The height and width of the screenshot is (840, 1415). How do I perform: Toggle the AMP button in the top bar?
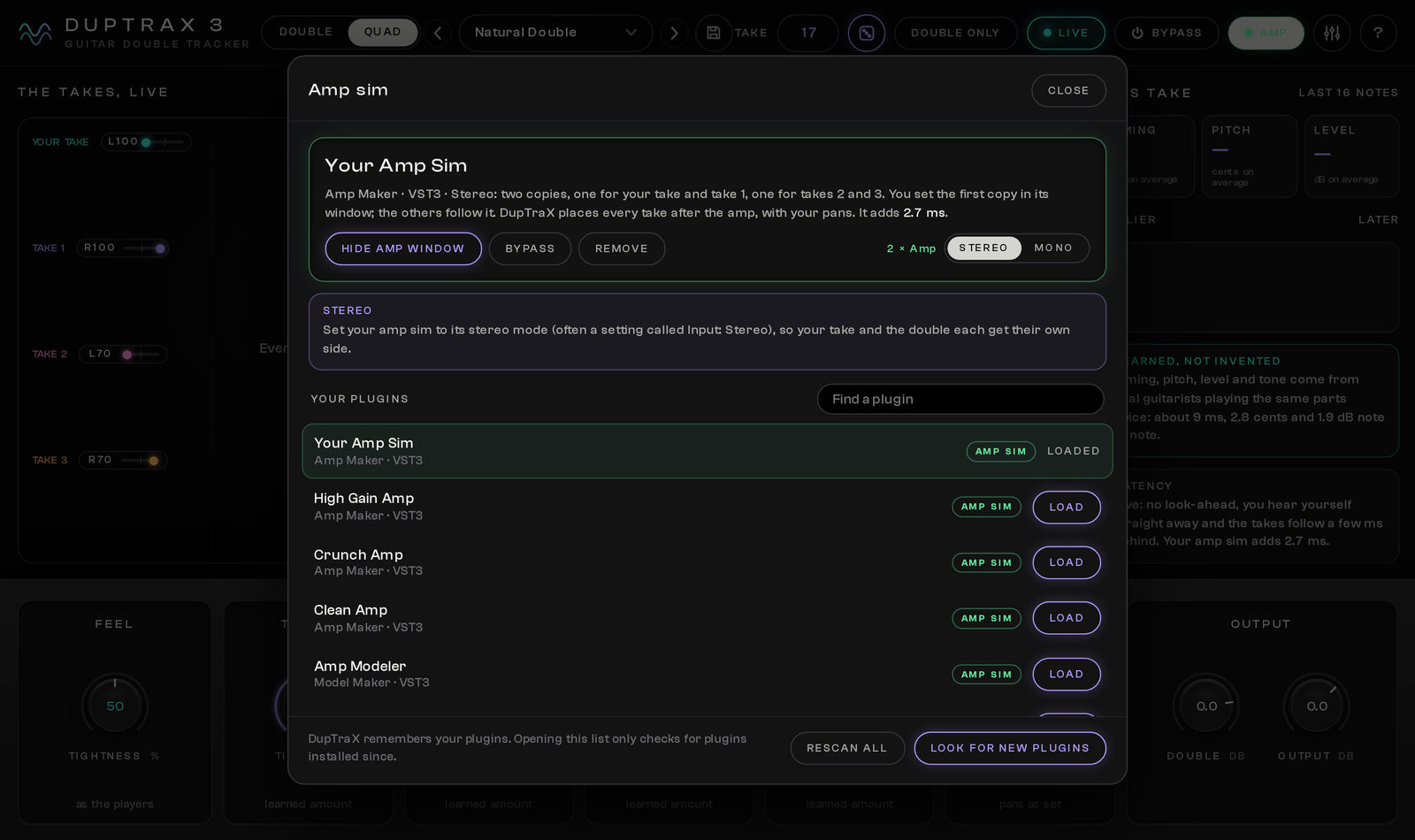tap(1266, 33)
